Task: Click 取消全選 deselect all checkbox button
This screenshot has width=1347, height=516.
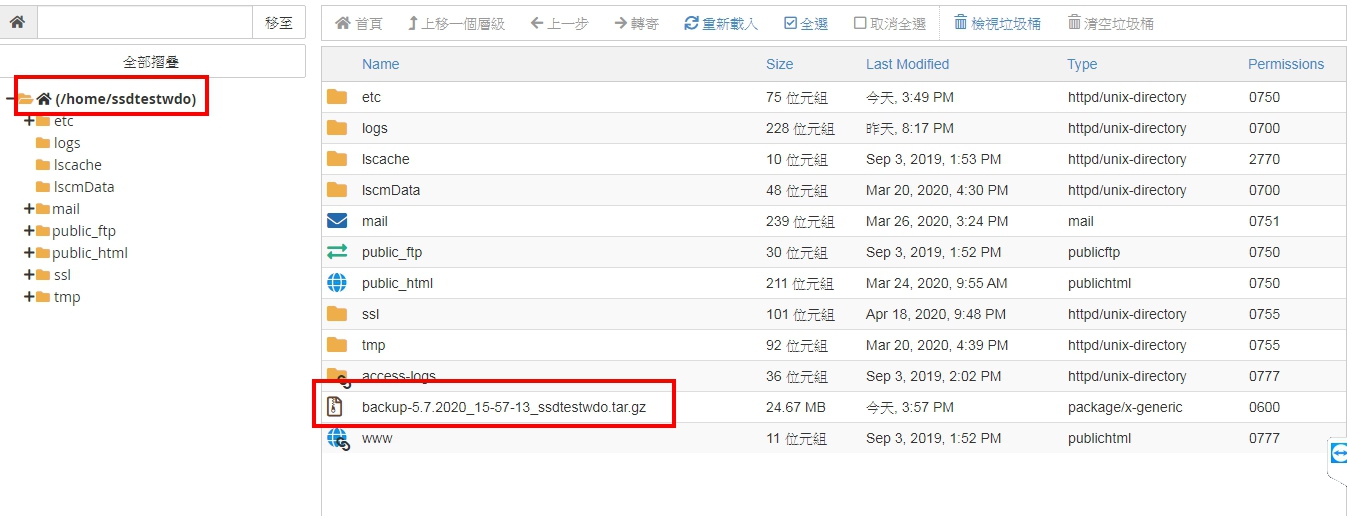Action: [x=889, y=23]
